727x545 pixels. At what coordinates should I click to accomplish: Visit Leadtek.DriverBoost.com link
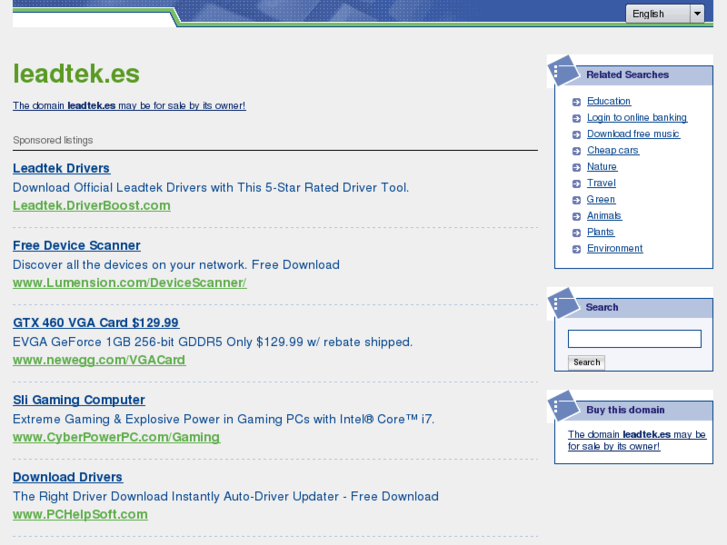pos(91,205)
